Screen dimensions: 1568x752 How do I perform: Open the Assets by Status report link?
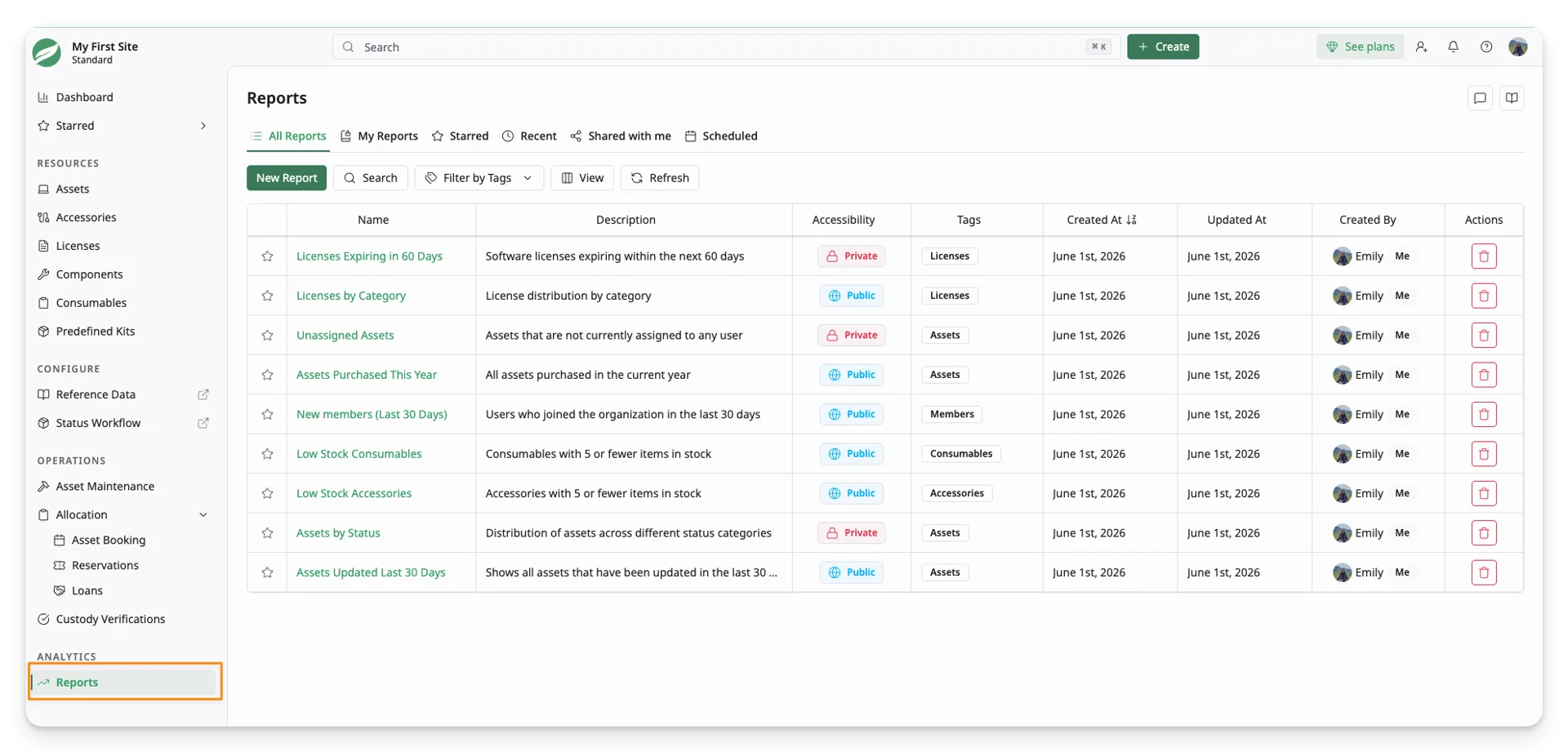click(338, 533)
